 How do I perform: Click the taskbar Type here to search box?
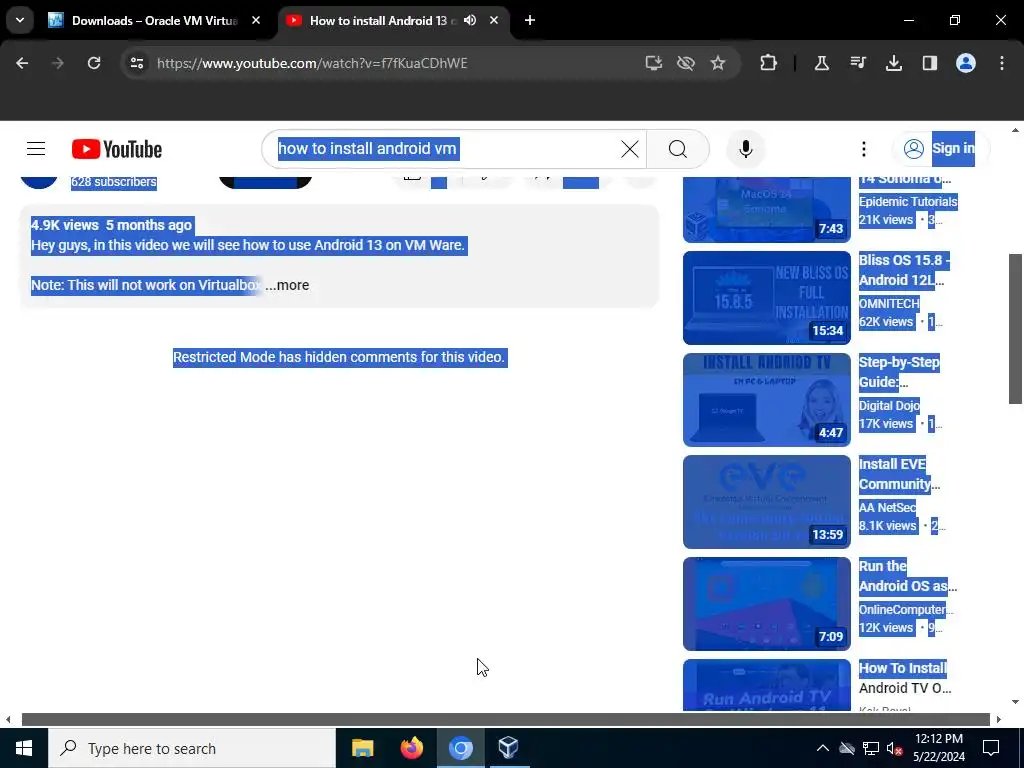192,748
